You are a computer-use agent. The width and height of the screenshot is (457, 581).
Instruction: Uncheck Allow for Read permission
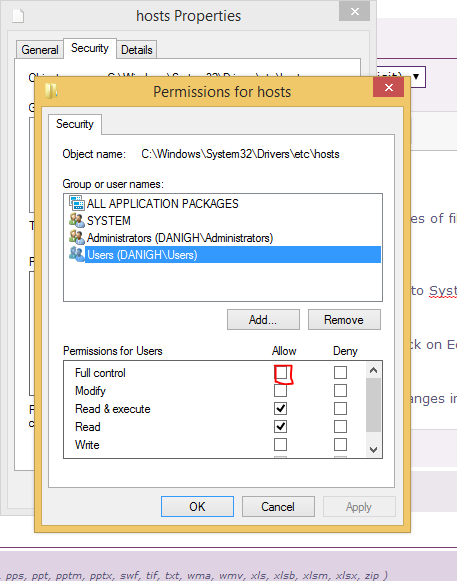(281, 426)
